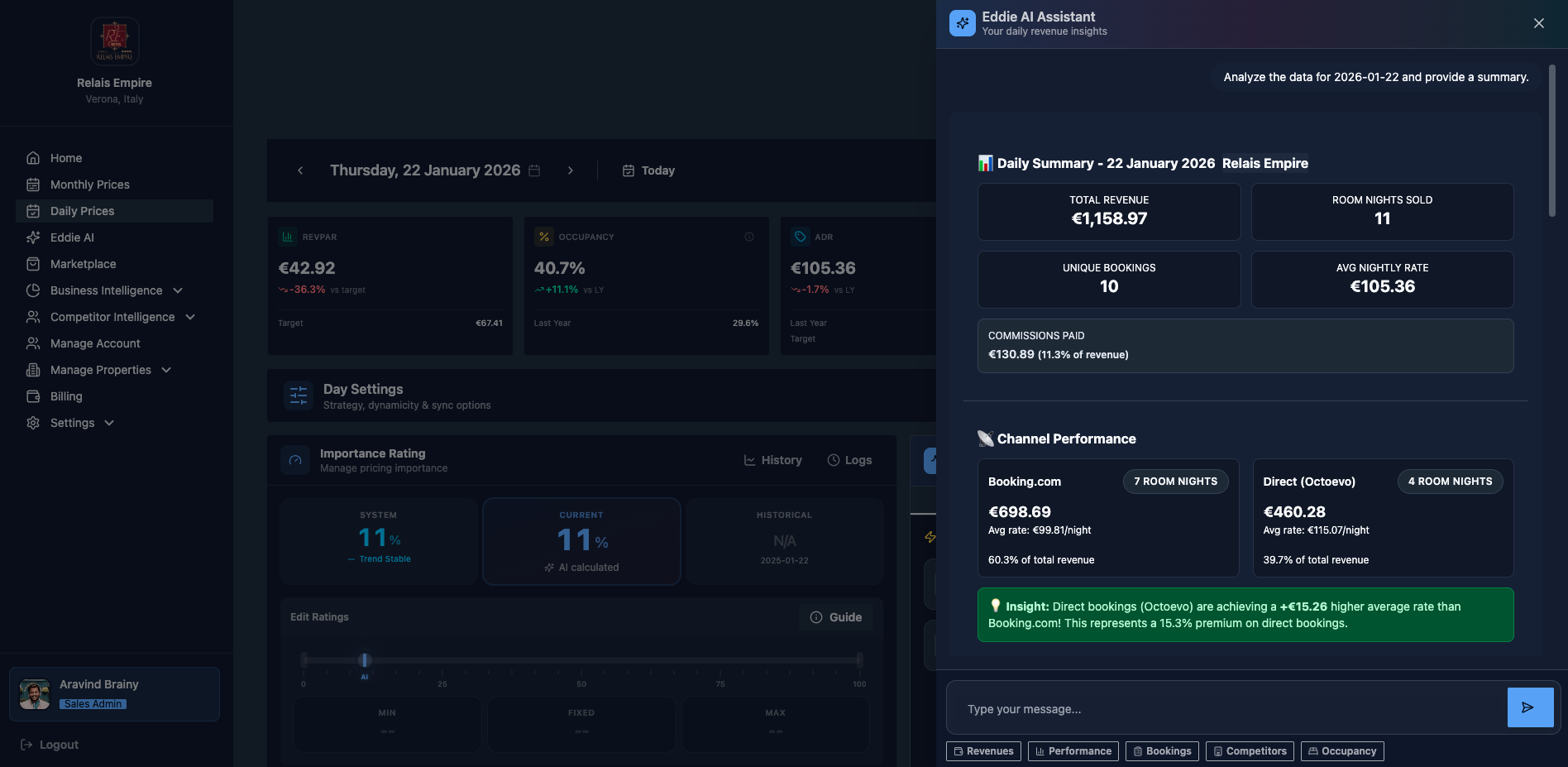Open Monthly Prices from the sidebar
This screenshot has height=767, width=1568.
[x=89, y=185]
